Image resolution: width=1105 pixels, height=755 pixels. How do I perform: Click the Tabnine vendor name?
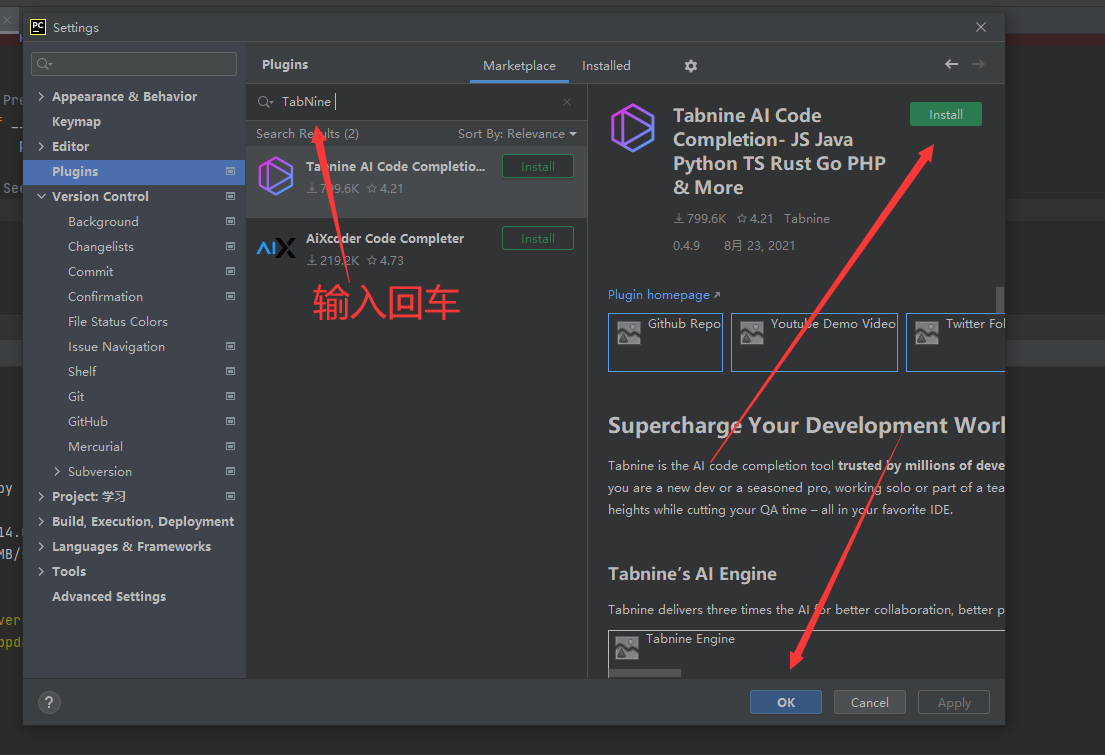[x=807, y=219]
